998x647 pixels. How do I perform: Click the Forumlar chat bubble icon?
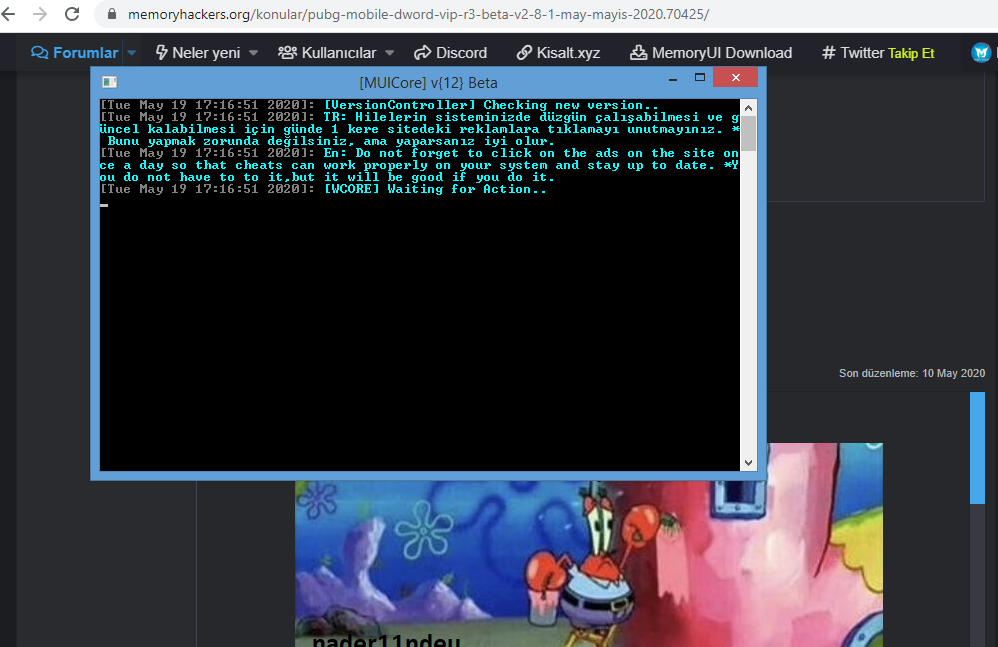39,53
